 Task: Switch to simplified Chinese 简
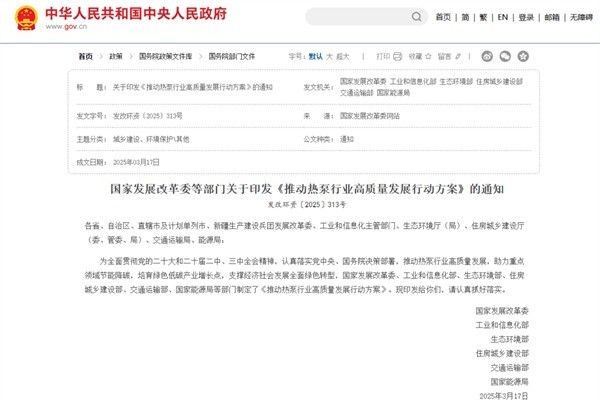coord(465,17)
